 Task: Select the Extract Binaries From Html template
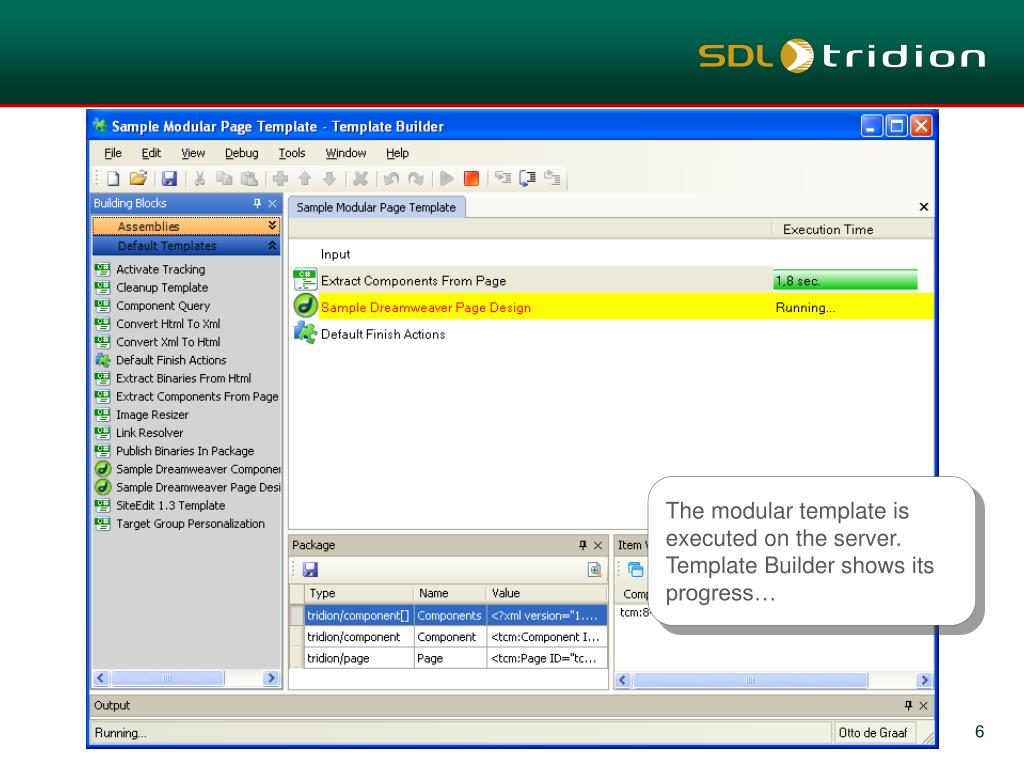pyautogui.click(x=184, y=378)
